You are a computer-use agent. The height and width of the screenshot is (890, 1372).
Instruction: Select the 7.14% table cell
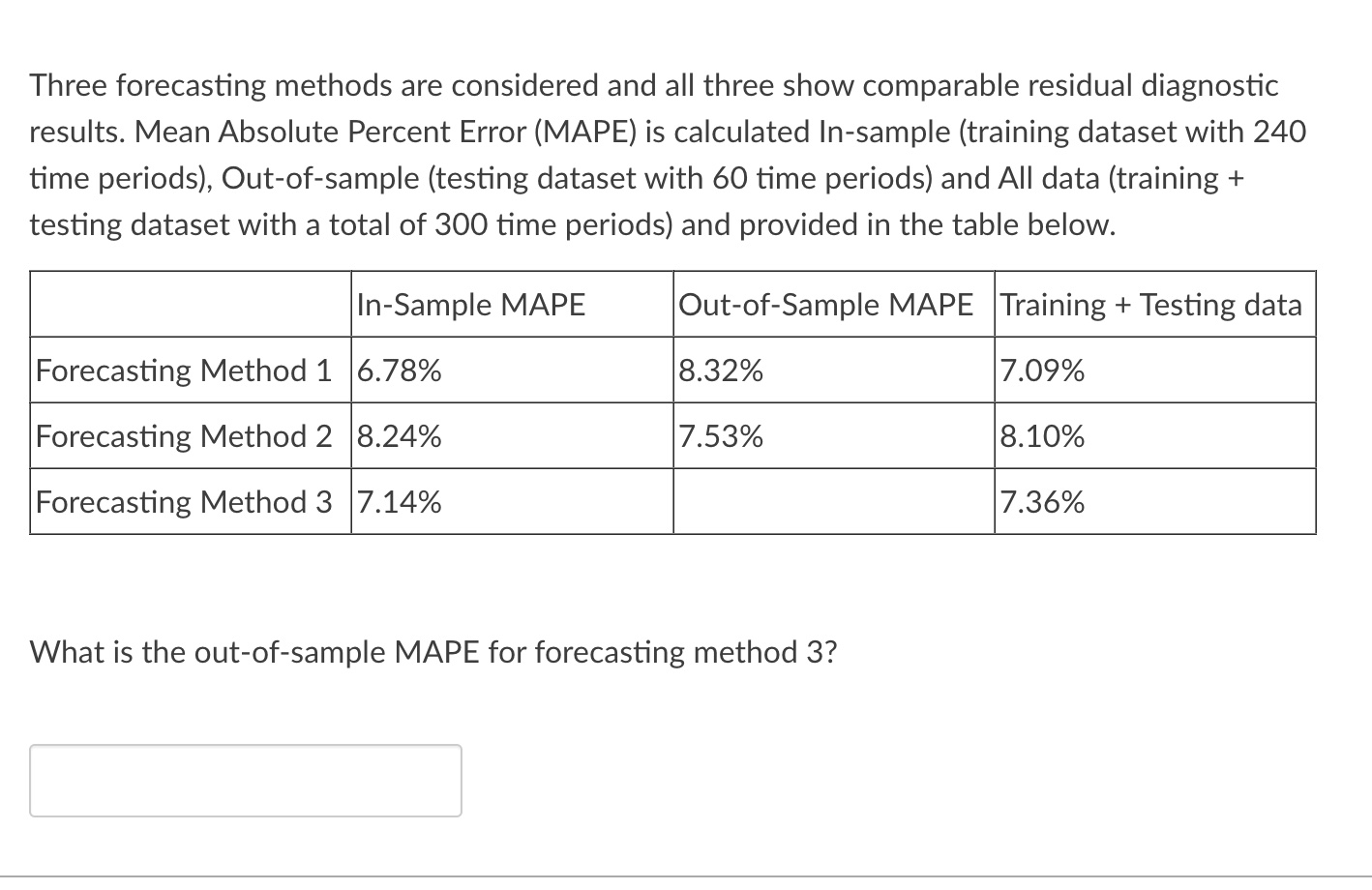pyautogui.click(x=399, y=501)
